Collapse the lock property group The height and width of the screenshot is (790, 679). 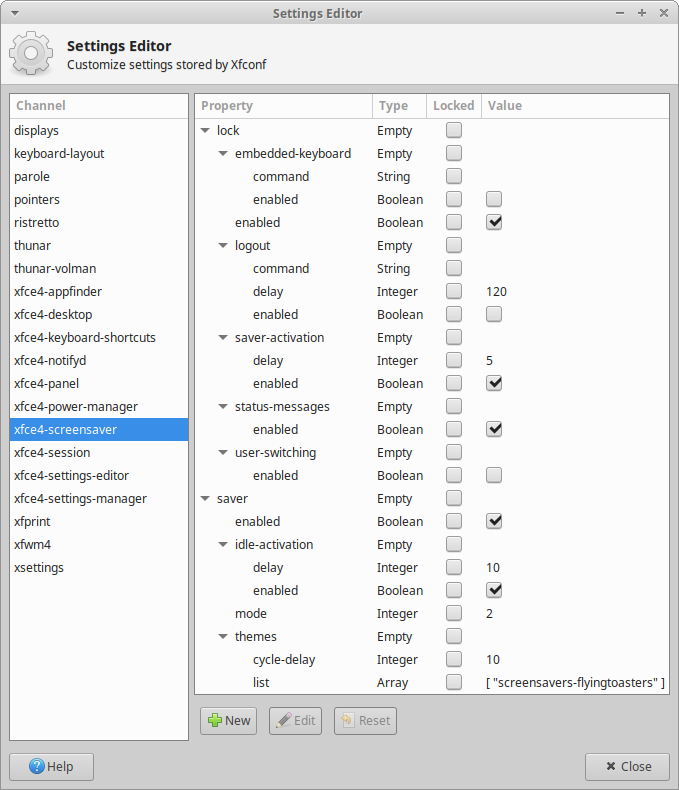pyautogui.click(x=205, y=130)
